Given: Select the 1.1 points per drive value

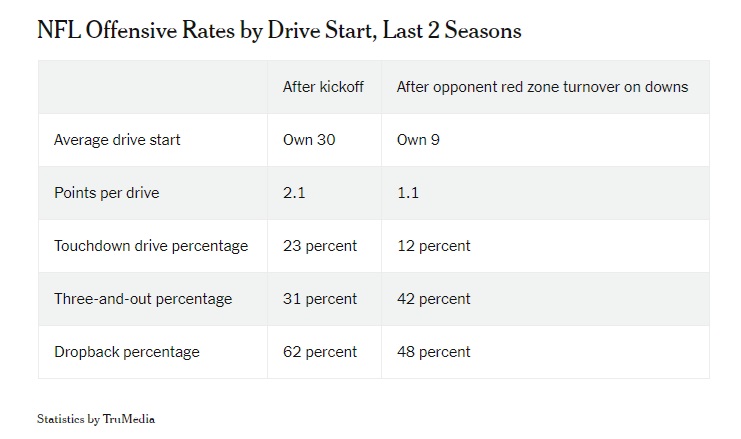Looking at the screenshot, I should 408,193.
